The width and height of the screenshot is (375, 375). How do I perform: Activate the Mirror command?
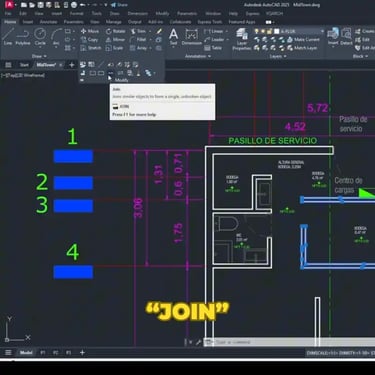point(115,40)
